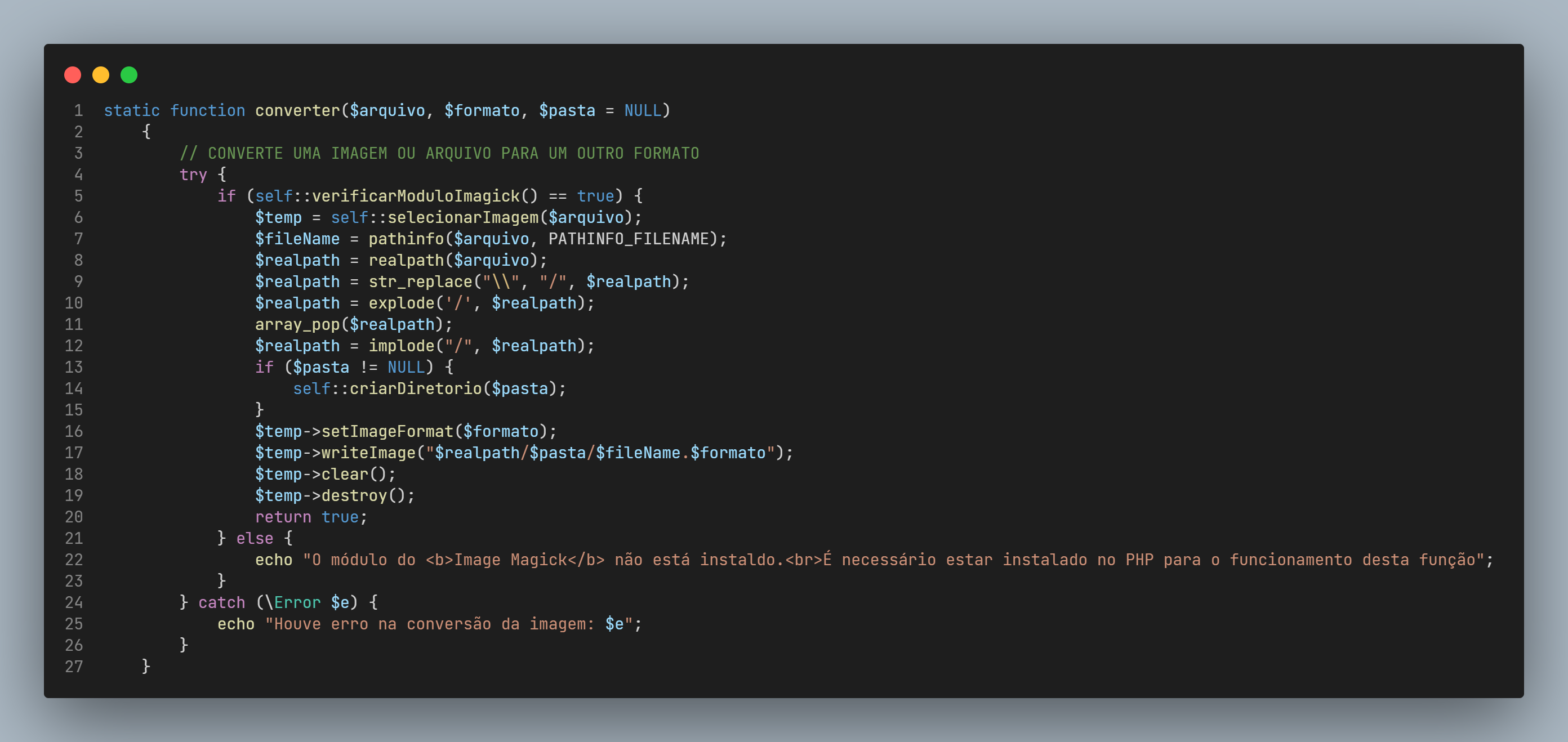
Task: Click the try keyword on line 4
Action: (x=193, y=175)
